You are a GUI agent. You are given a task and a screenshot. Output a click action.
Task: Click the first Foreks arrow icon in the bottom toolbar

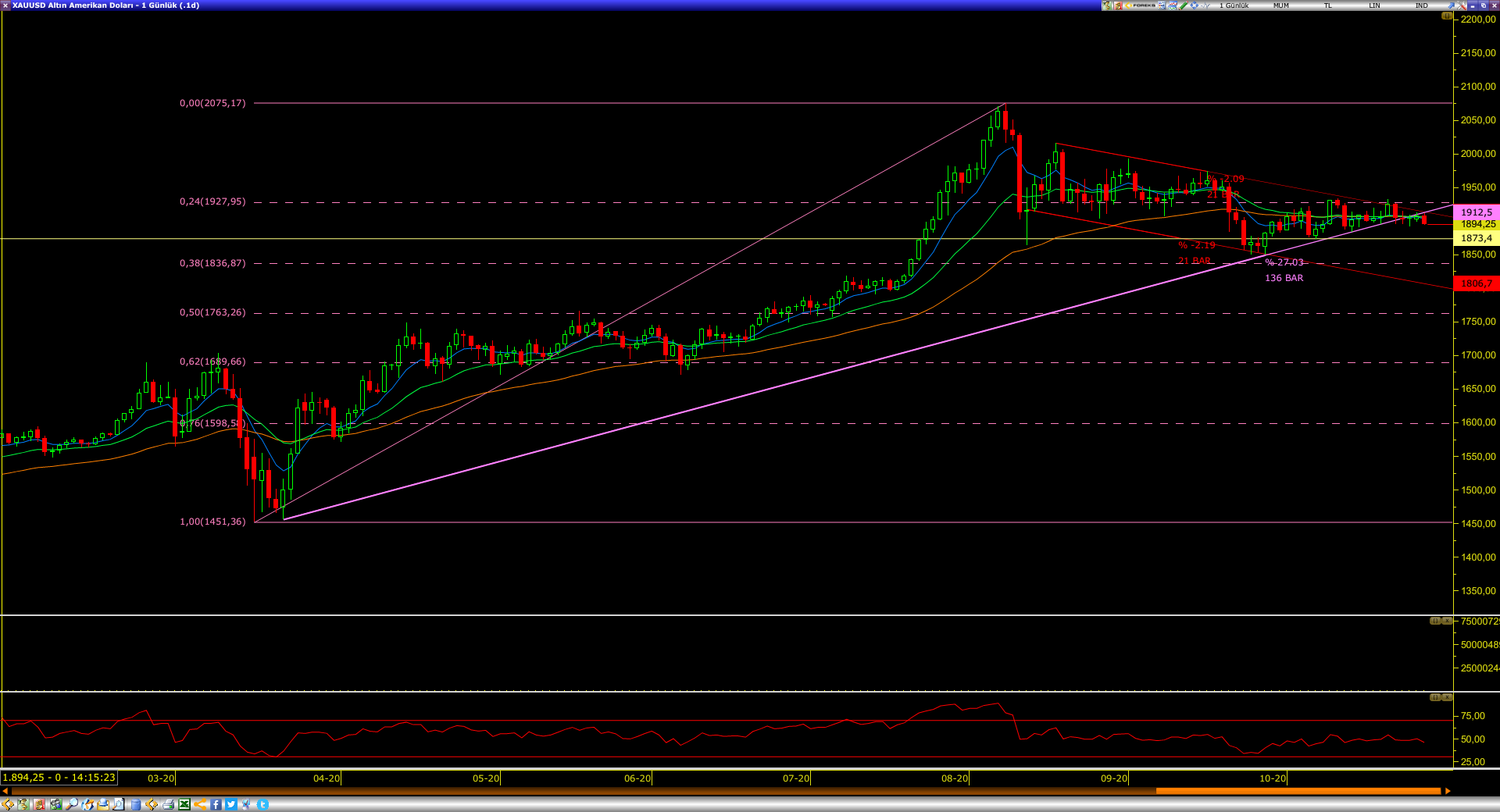[8, 804]
